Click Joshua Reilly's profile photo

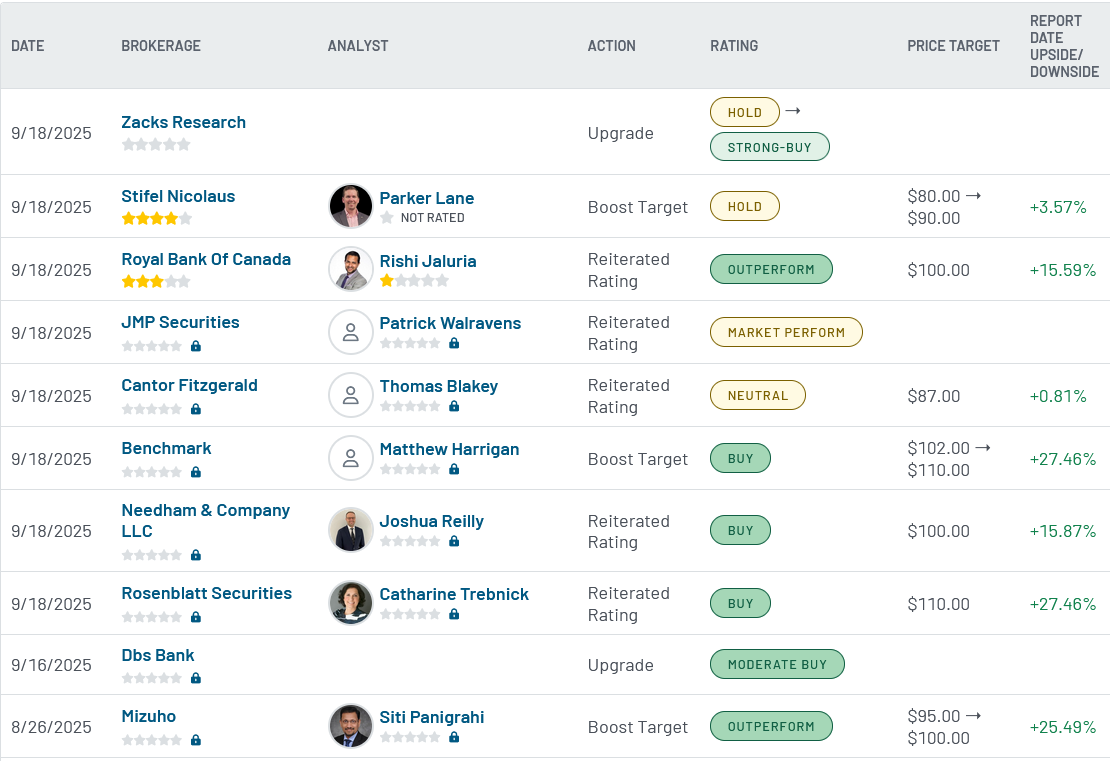click(x=350, y=530)
